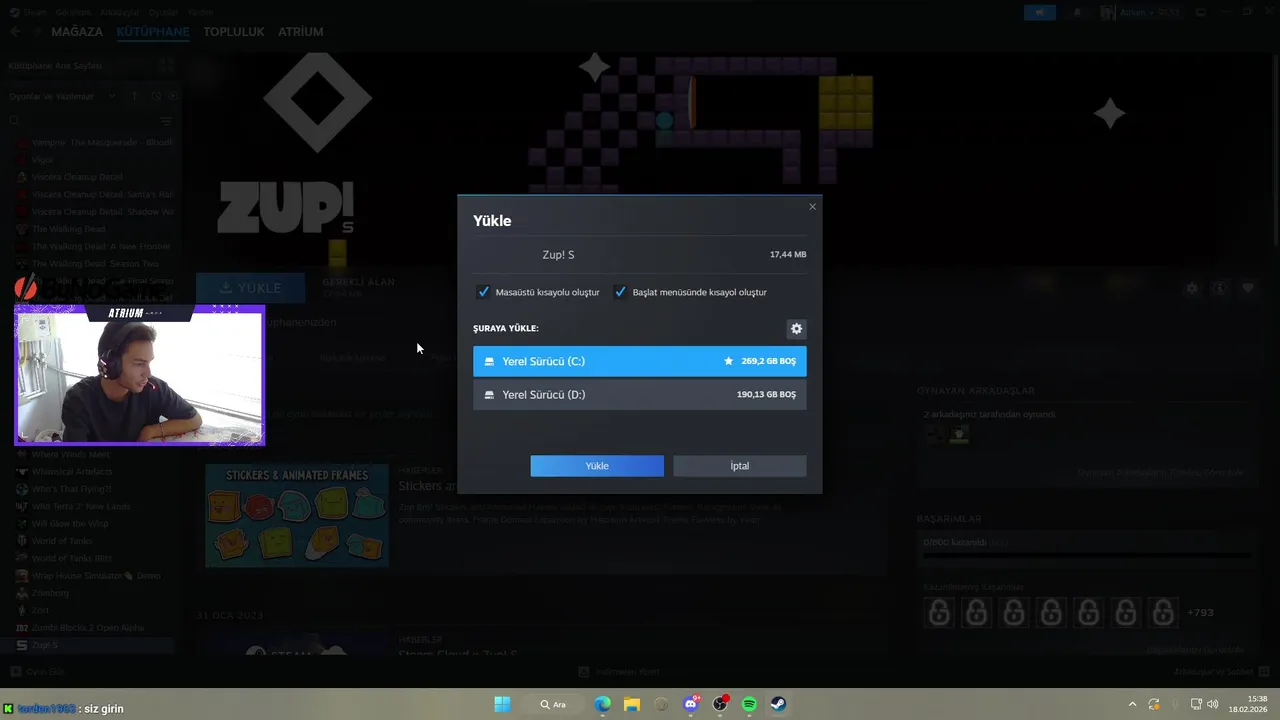Select Where Winds Meet in library list
This screenshot has width=1280, height=720.
coord(95,454)
